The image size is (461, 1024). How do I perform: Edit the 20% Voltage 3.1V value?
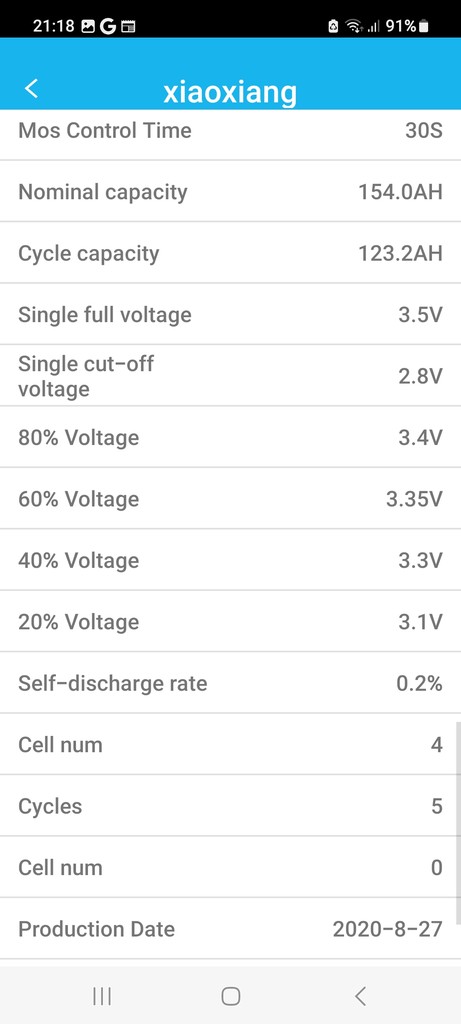tap(421, 622)
